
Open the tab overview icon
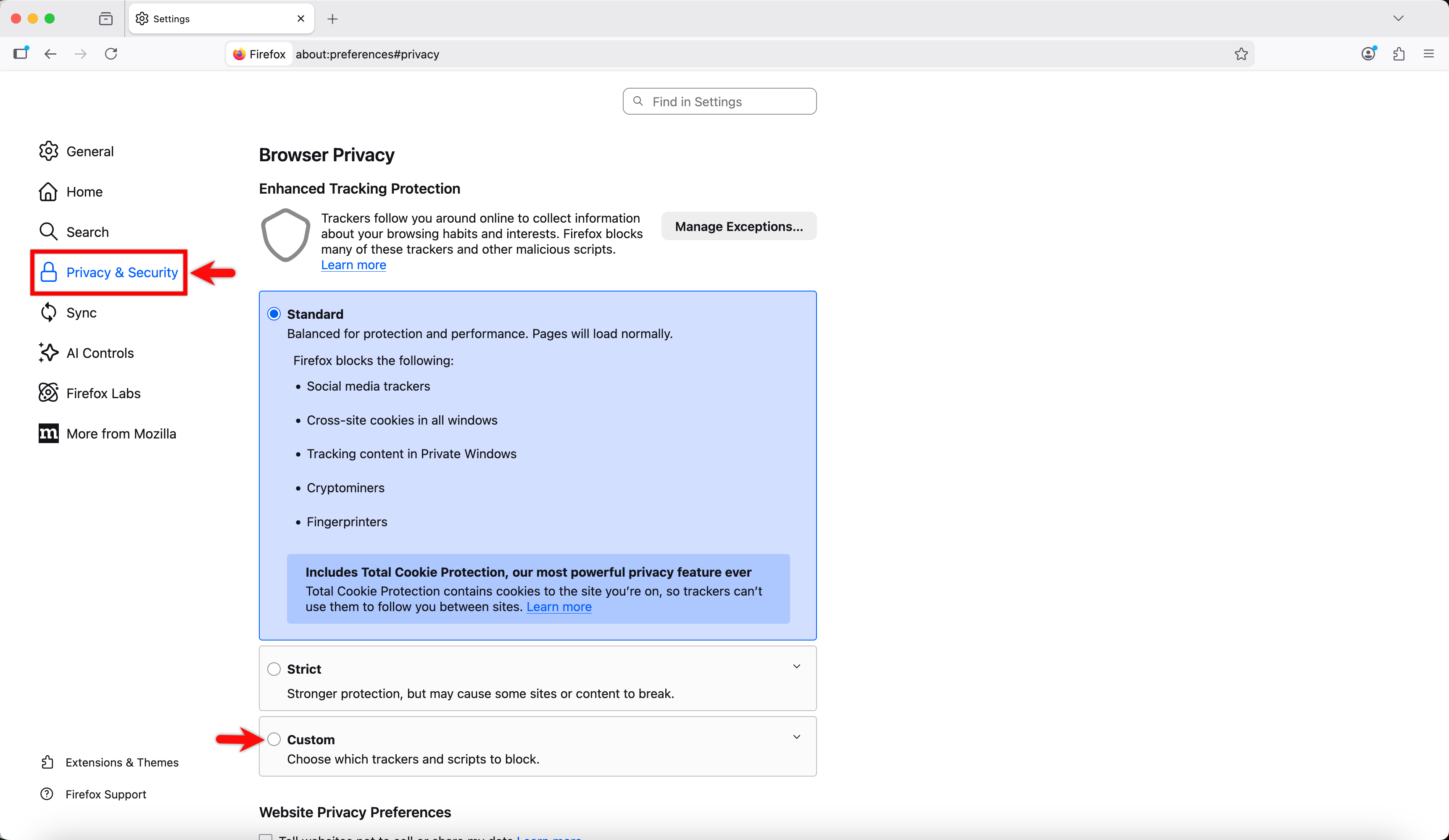[x=106, y=19]
